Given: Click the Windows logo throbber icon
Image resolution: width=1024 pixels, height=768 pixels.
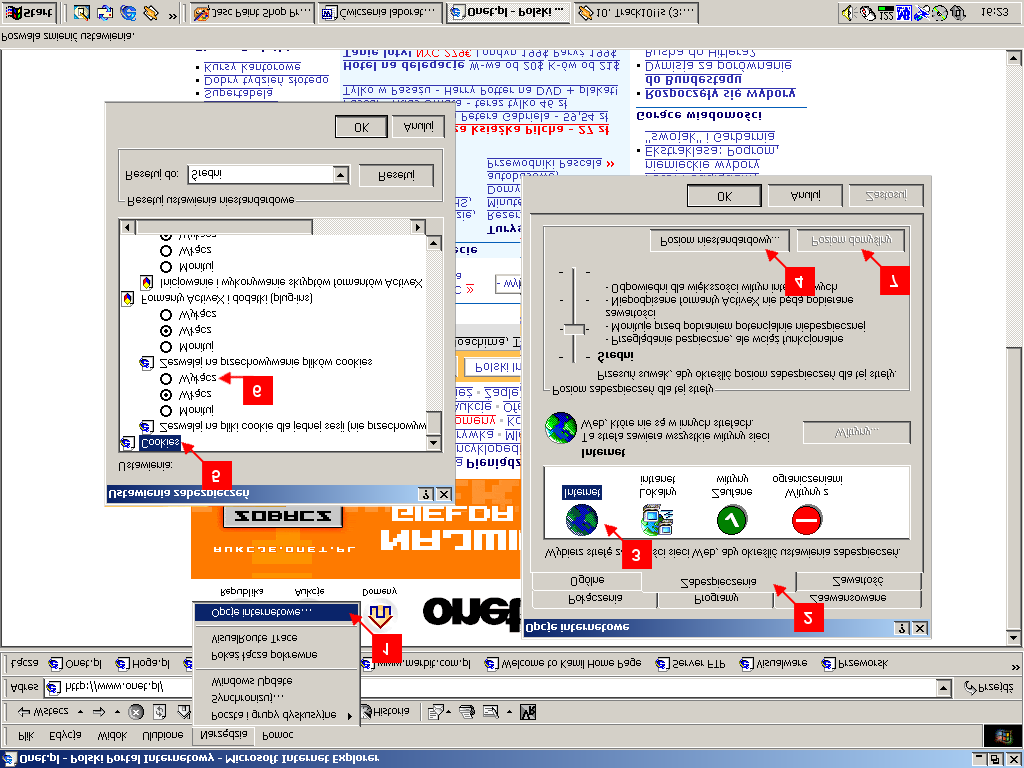Looking at the screenshot, I should click(x=1002, y=736).
